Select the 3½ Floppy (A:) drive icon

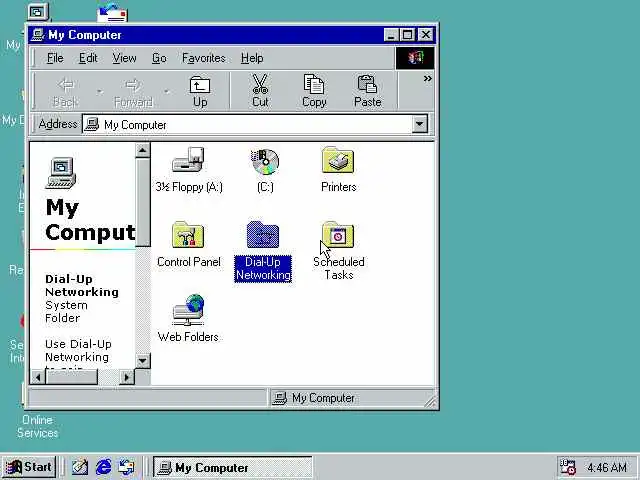click(188, 160)
